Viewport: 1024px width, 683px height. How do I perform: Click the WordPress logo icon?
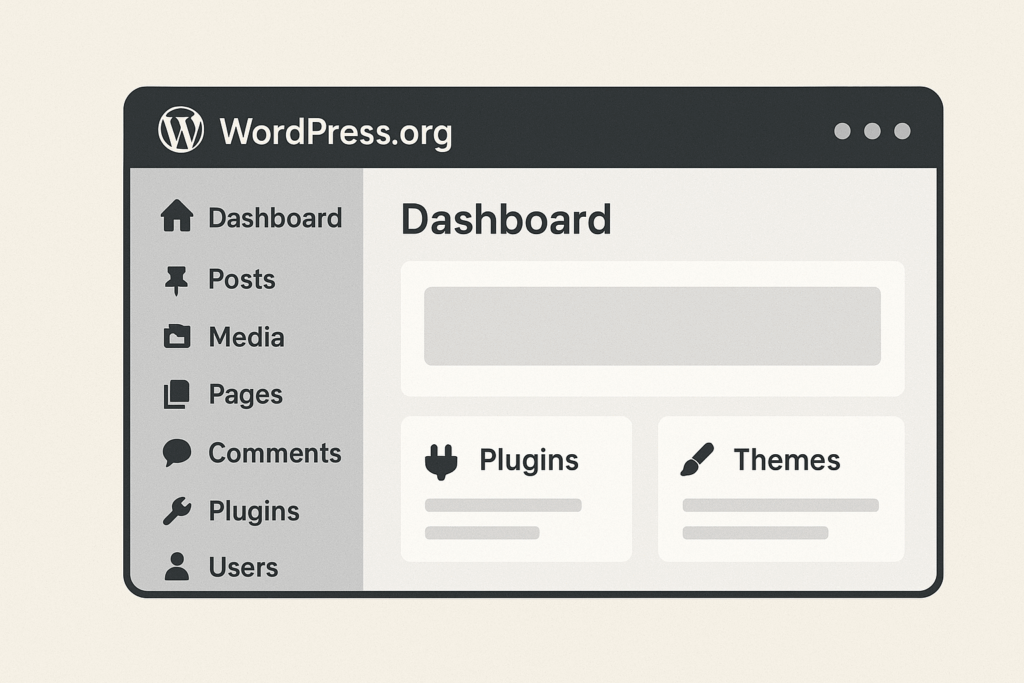pyautogui.click(x=181, y=131)
